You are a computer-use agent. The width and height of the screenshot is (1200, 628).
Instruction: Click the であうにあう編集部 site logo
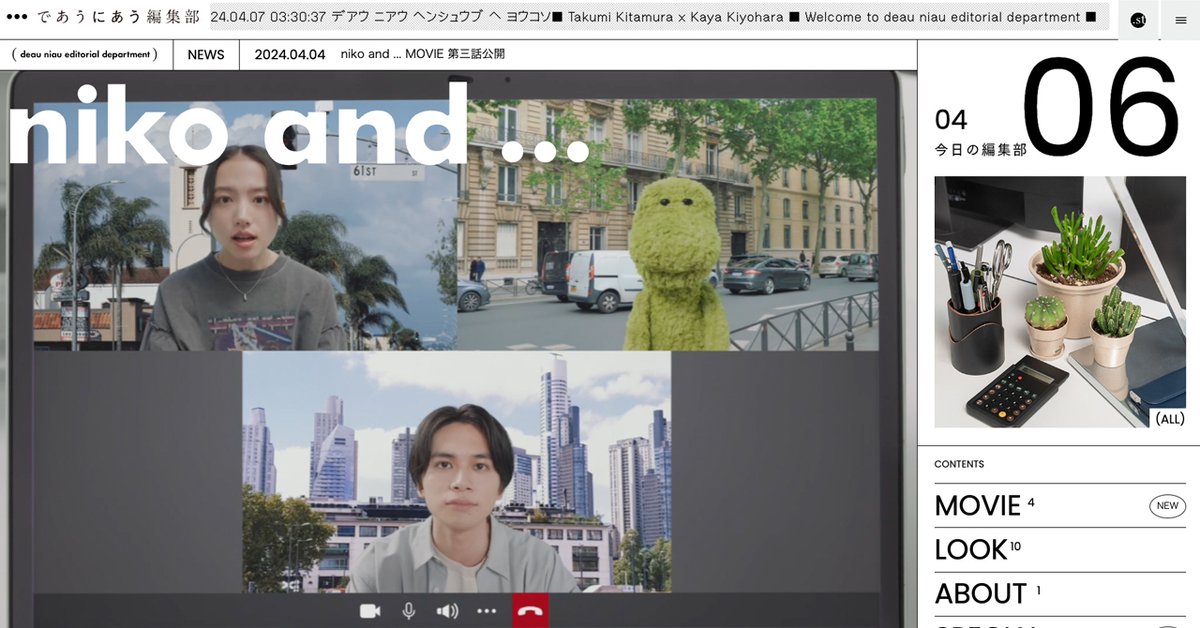pyautogui.click(x=117, y=18)
